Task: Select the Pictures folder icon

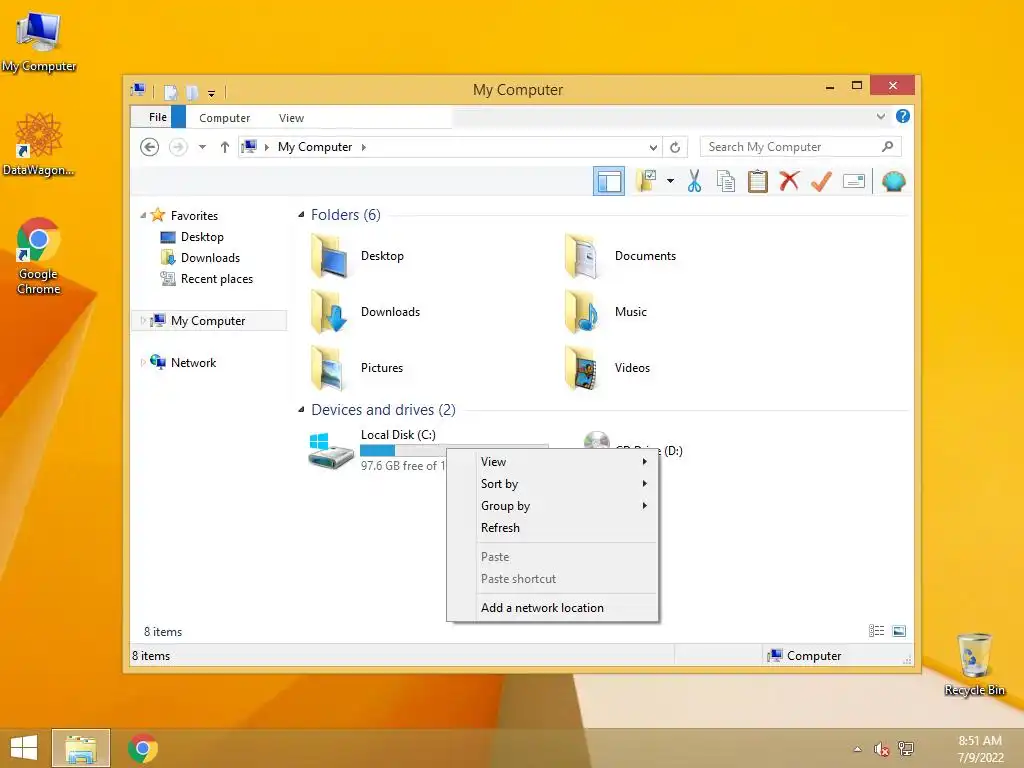Action: pyautogui.click(x=329, y=368)
